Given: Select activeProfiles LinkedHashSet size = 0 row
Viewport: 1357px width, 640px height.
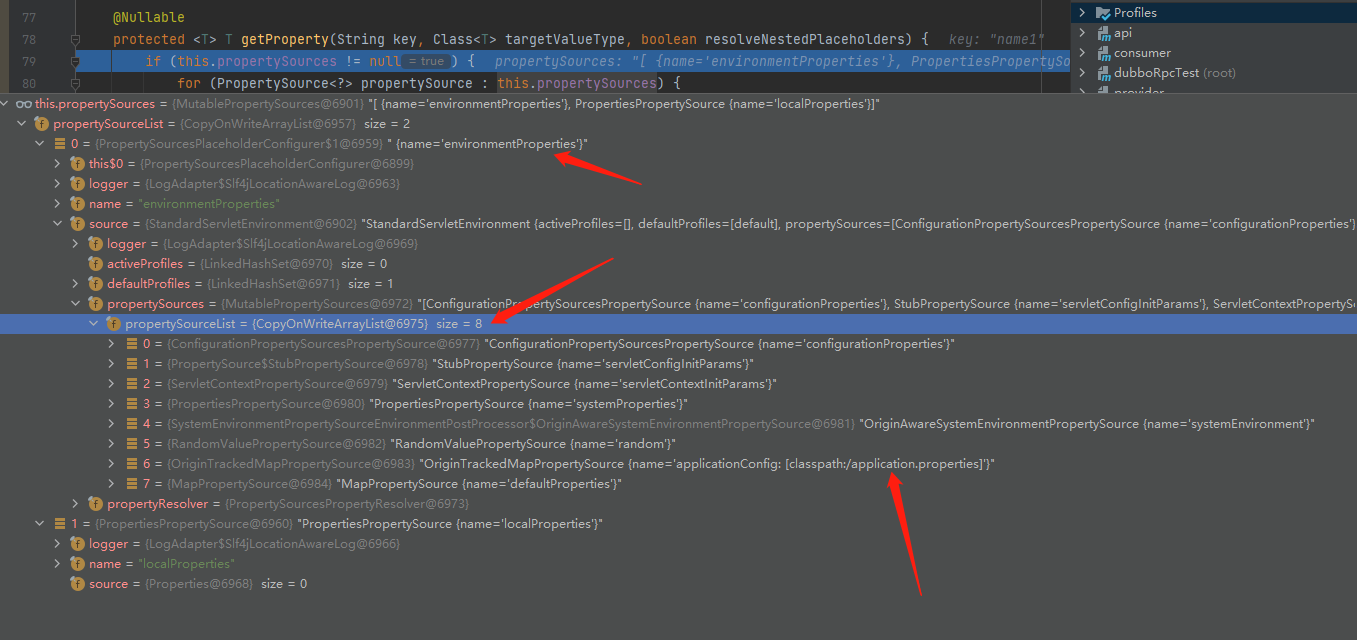Looking at the screenshot, I should coord(678,264).
